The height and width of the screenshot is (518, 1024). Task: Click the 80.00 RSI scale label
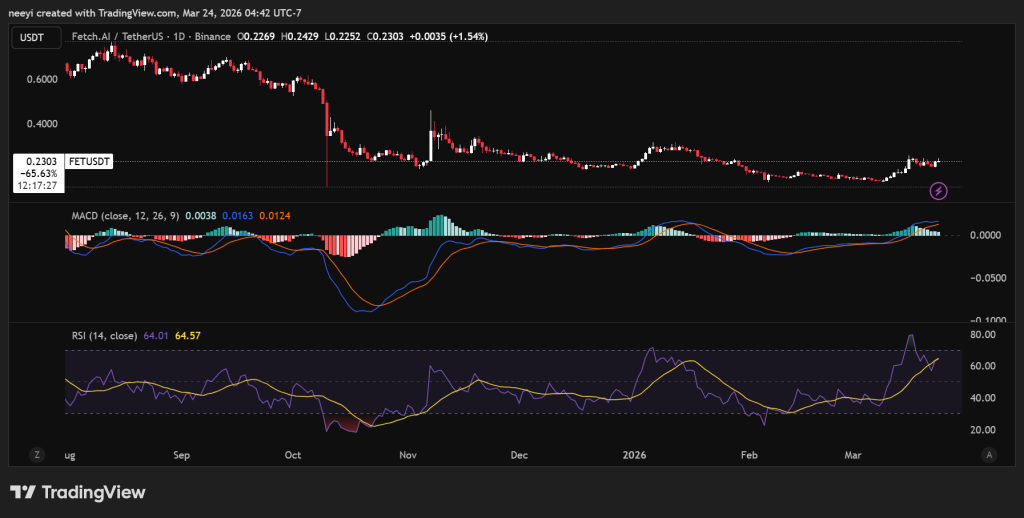point(983,335)
